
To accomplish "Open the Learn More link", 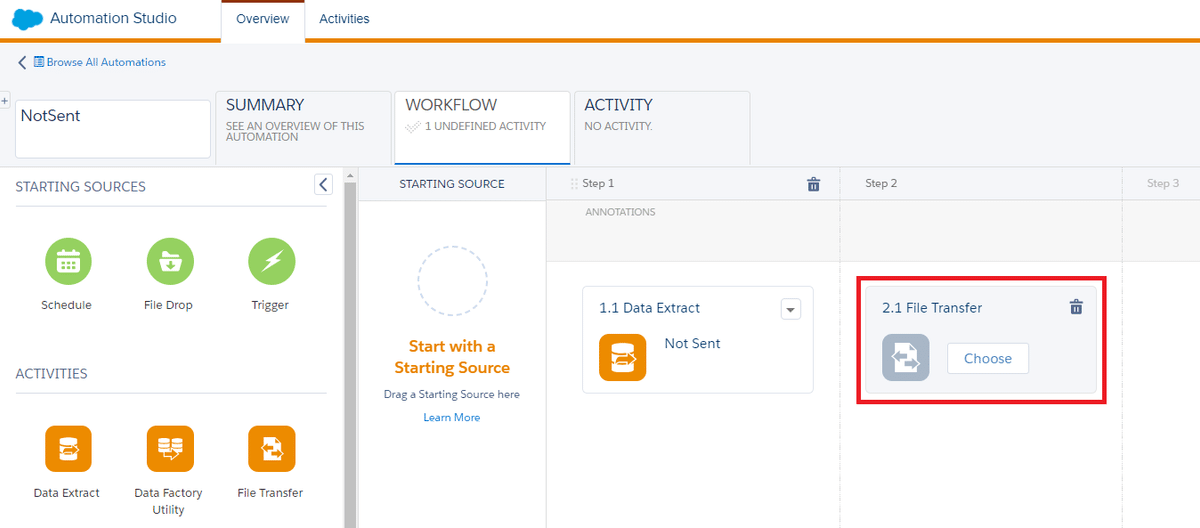I will [452, 417].
